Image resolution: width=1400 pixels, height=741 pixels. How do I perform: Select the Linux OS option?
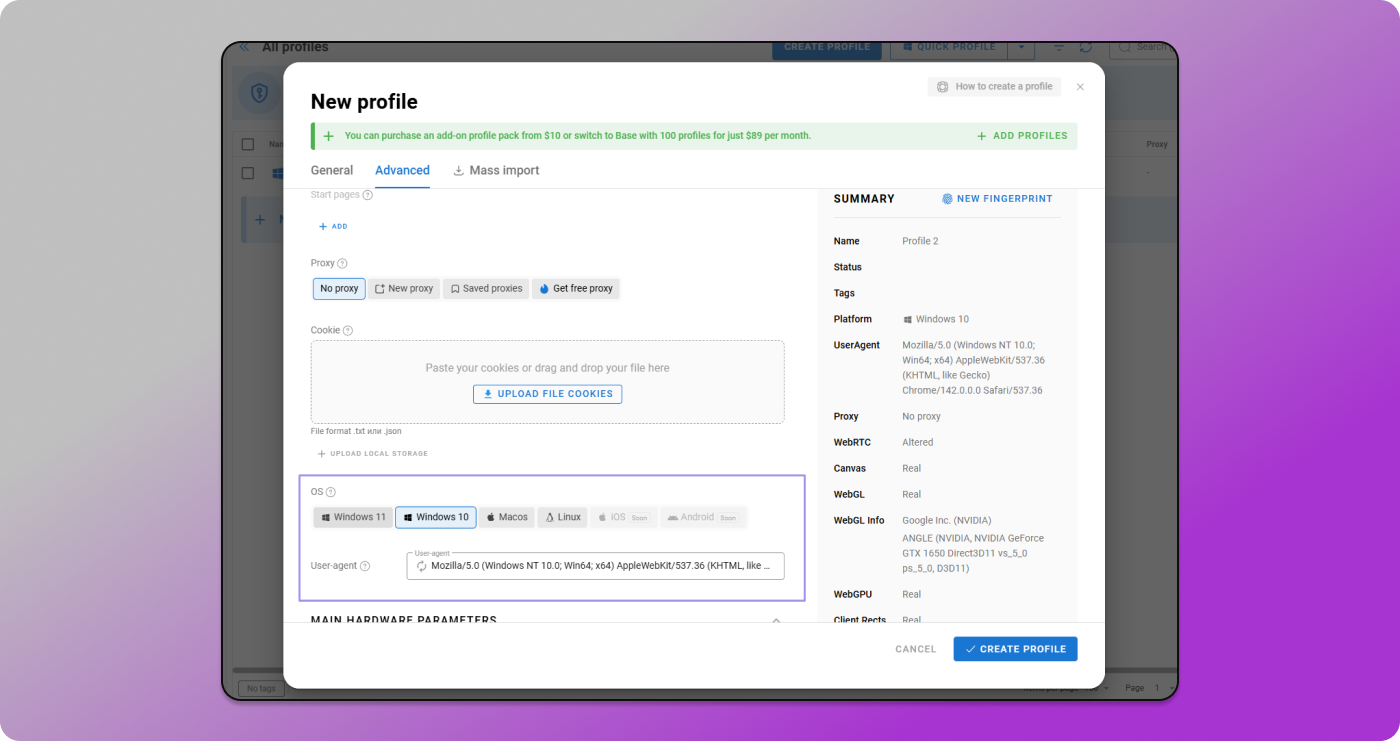click(562, 517)
